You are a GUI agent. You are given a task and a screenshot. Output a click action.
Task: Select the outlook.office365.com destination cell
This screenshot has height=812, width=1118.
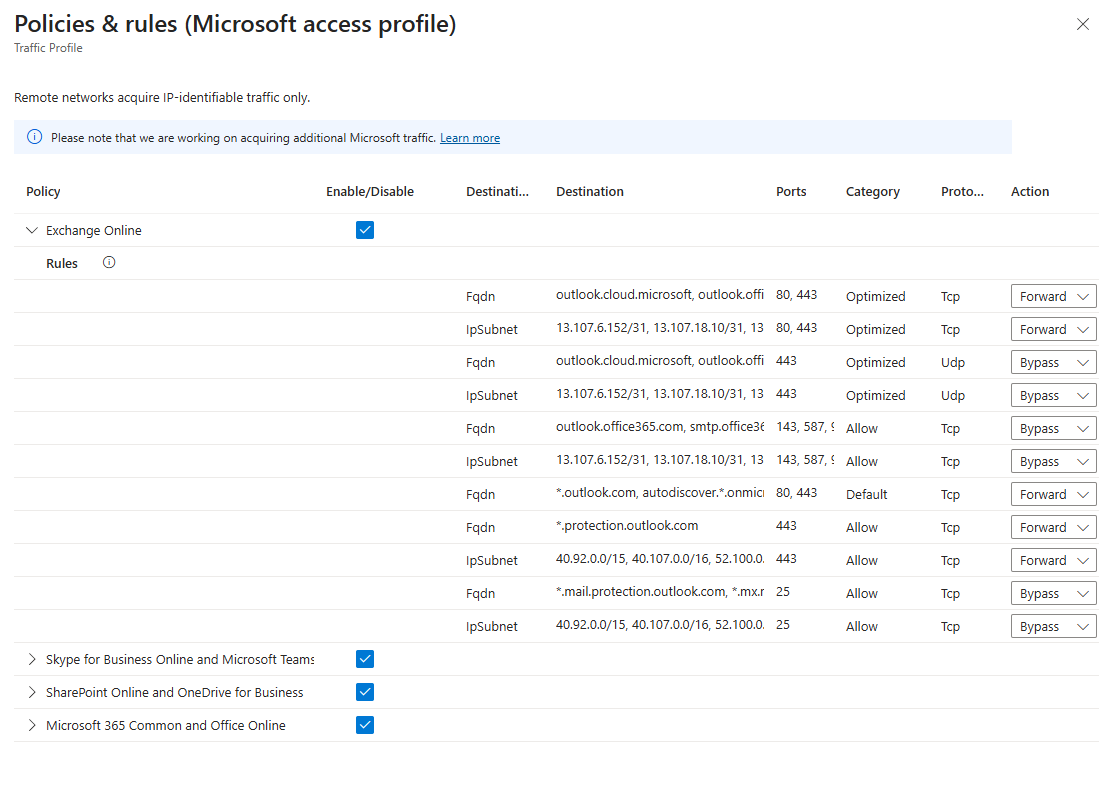click(x=659, y=428)
